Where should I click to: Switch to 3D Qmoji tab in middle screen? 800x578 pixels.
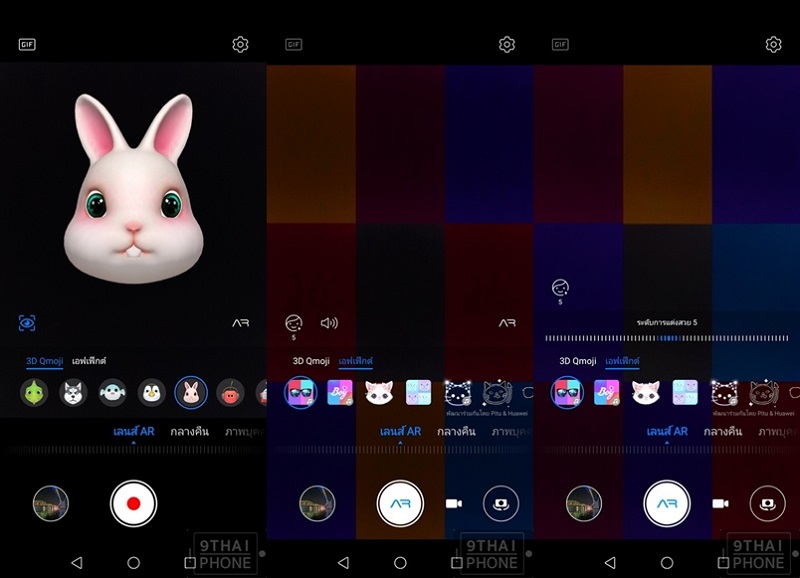(311, 361)
